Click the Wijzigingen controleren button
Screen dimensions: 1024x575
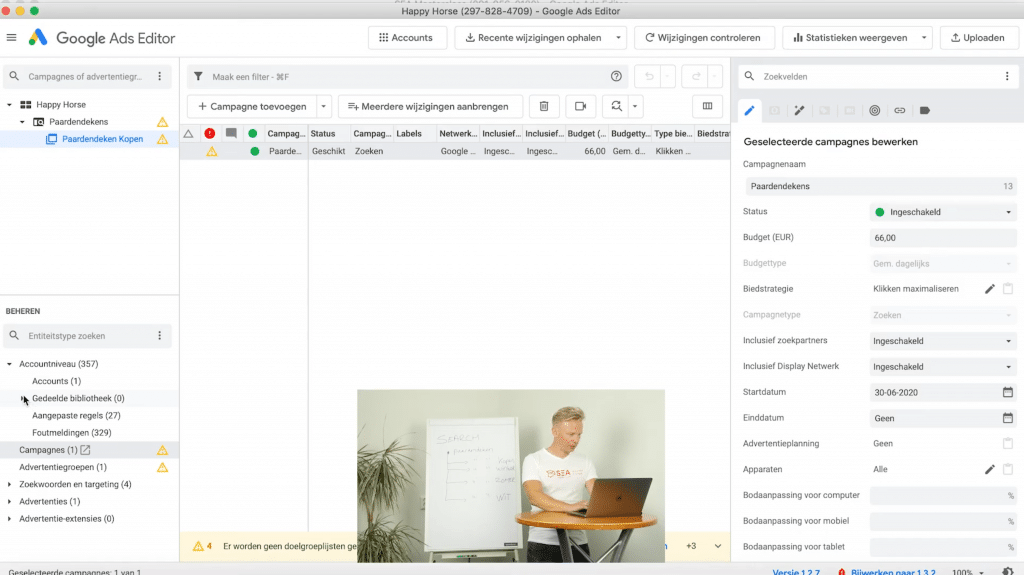coord(703,38)
